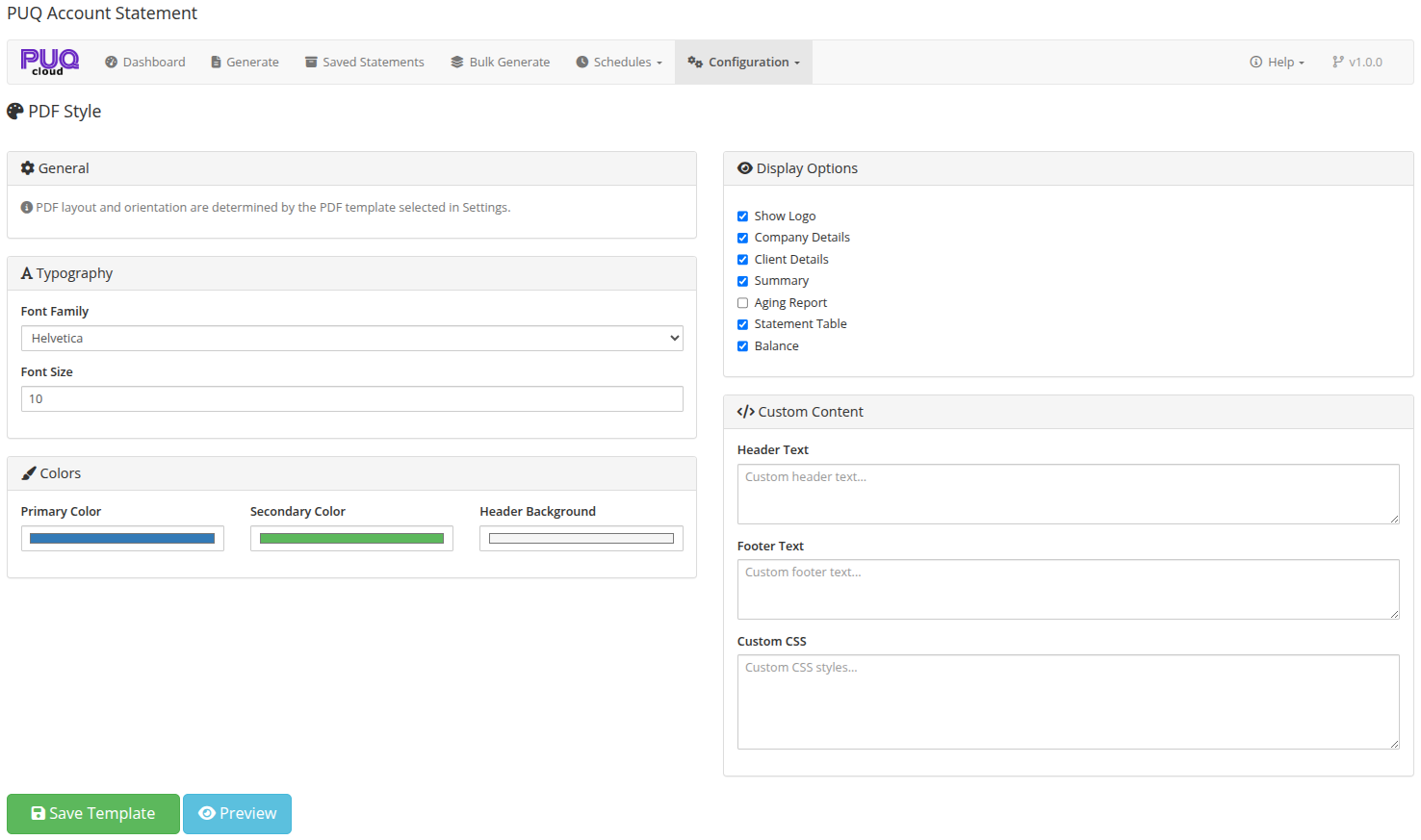The width and height of the screenshot is (1421, 840).
Task: Uncheck the Show Logo checkbox
Action: point(742,216)
